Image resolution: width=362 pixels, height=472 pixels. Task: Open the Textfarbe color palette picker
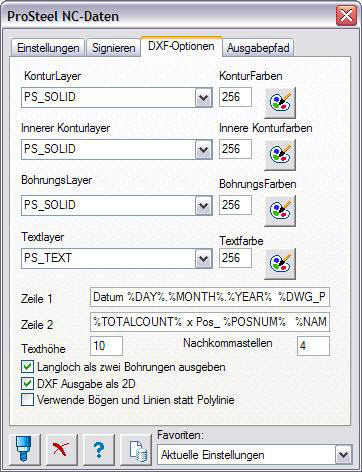(280, 263)
